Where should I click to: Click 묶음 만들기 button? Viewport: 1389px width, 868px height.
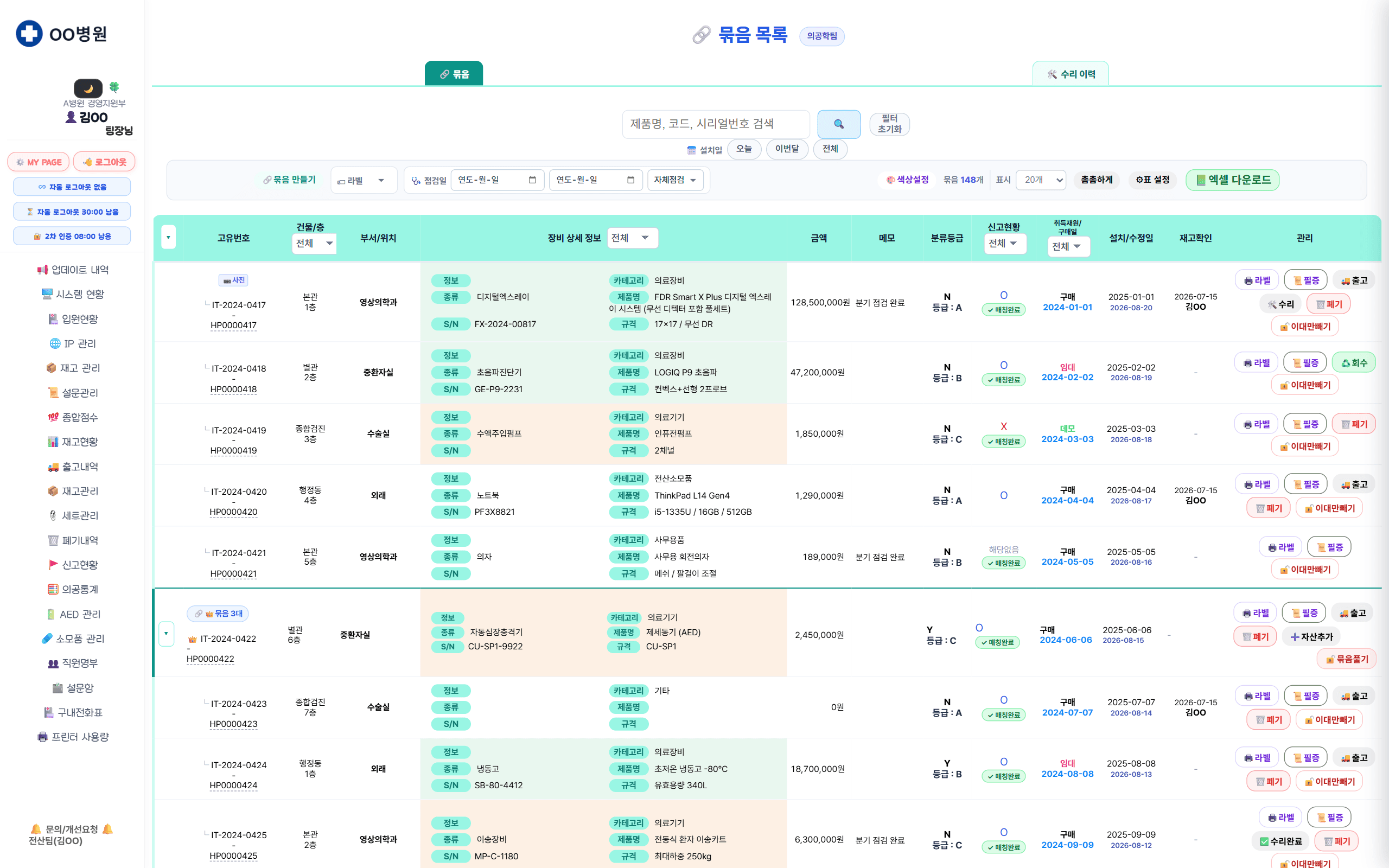tap(289, 180)
